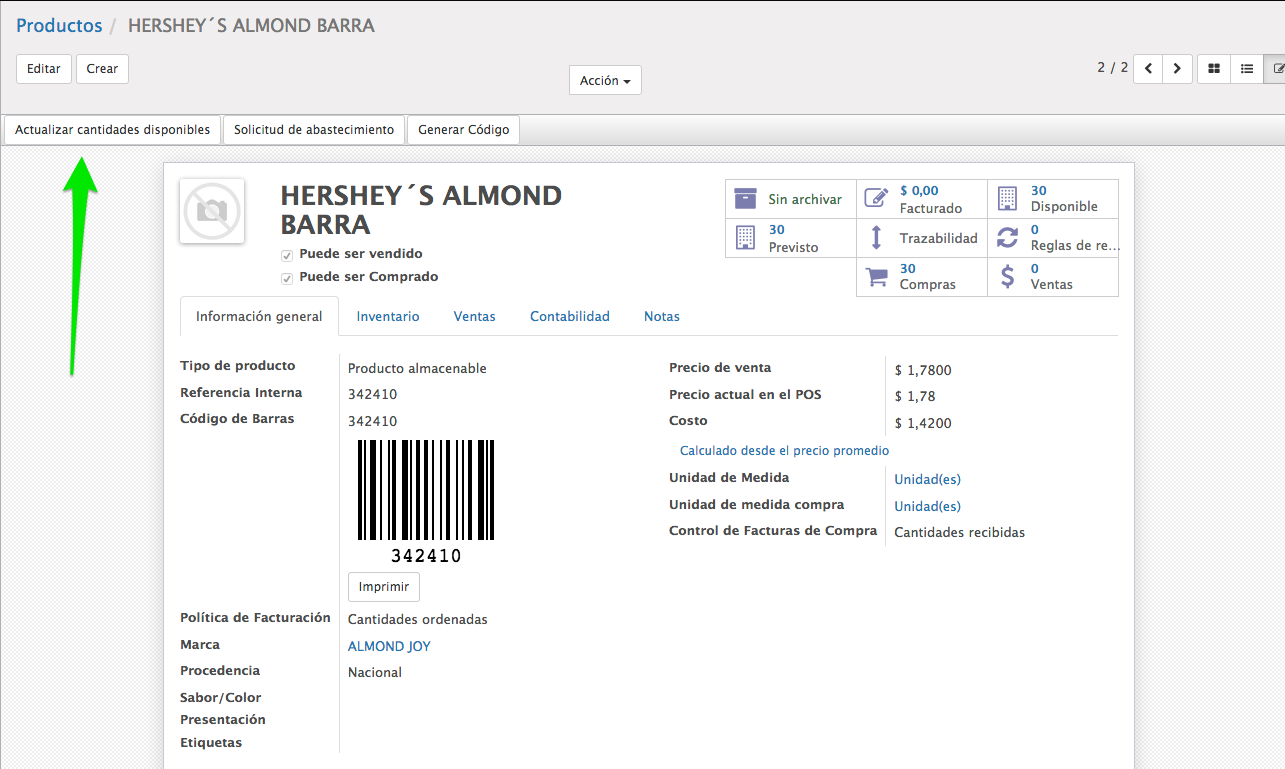Open the Facturado pencil-edit icon
Viewport: 1285px width, 769px height.
tap(876, 198)
